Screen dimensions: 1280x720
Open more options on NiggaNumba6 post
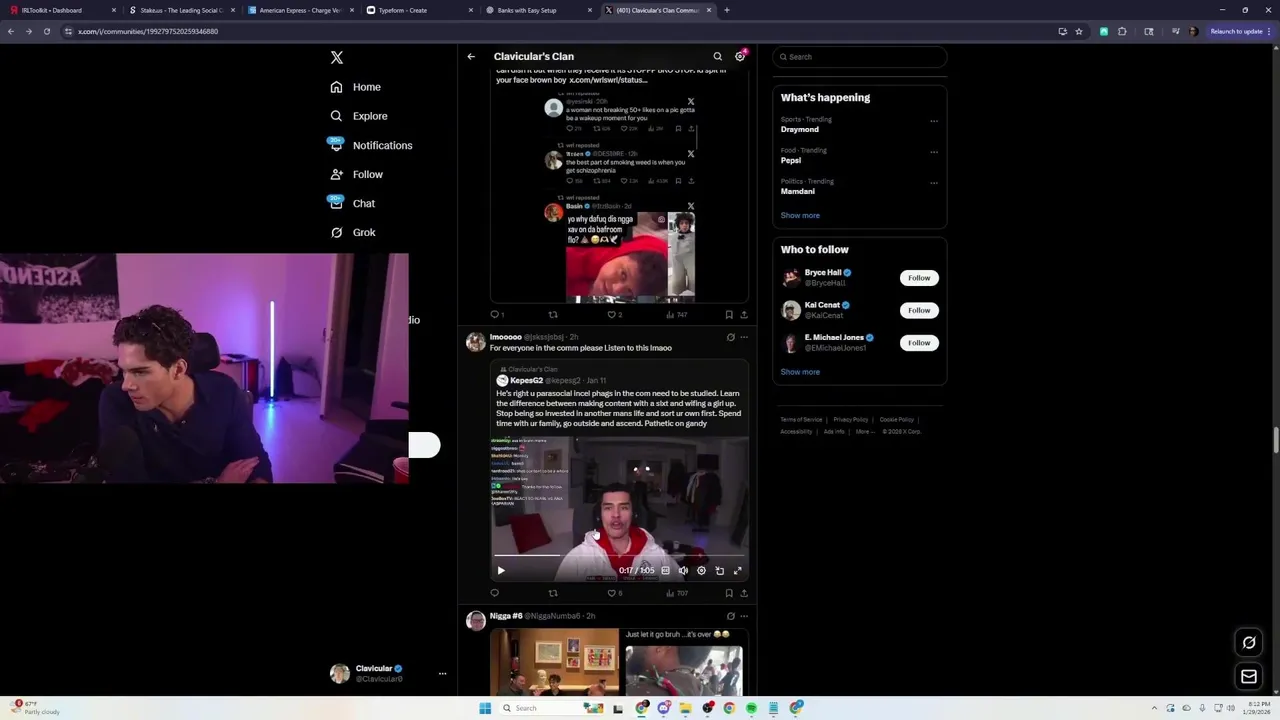744,616
